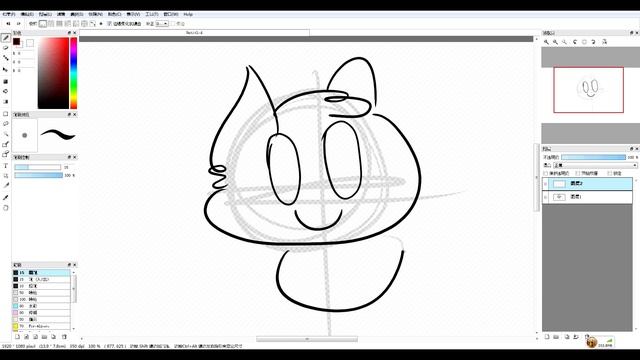Select the Lasso tool
The width and height of the screenshot is (640, 360).
(x=6, y=124)
